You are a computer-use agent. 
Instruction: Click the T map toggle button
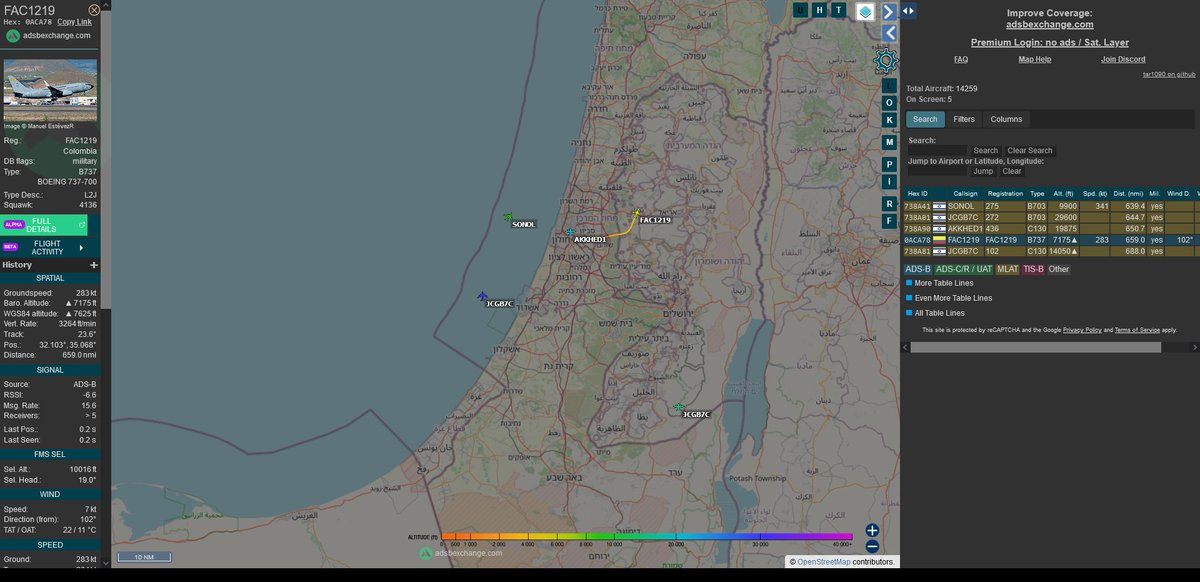pyautogui.click(x=838, y=10)
